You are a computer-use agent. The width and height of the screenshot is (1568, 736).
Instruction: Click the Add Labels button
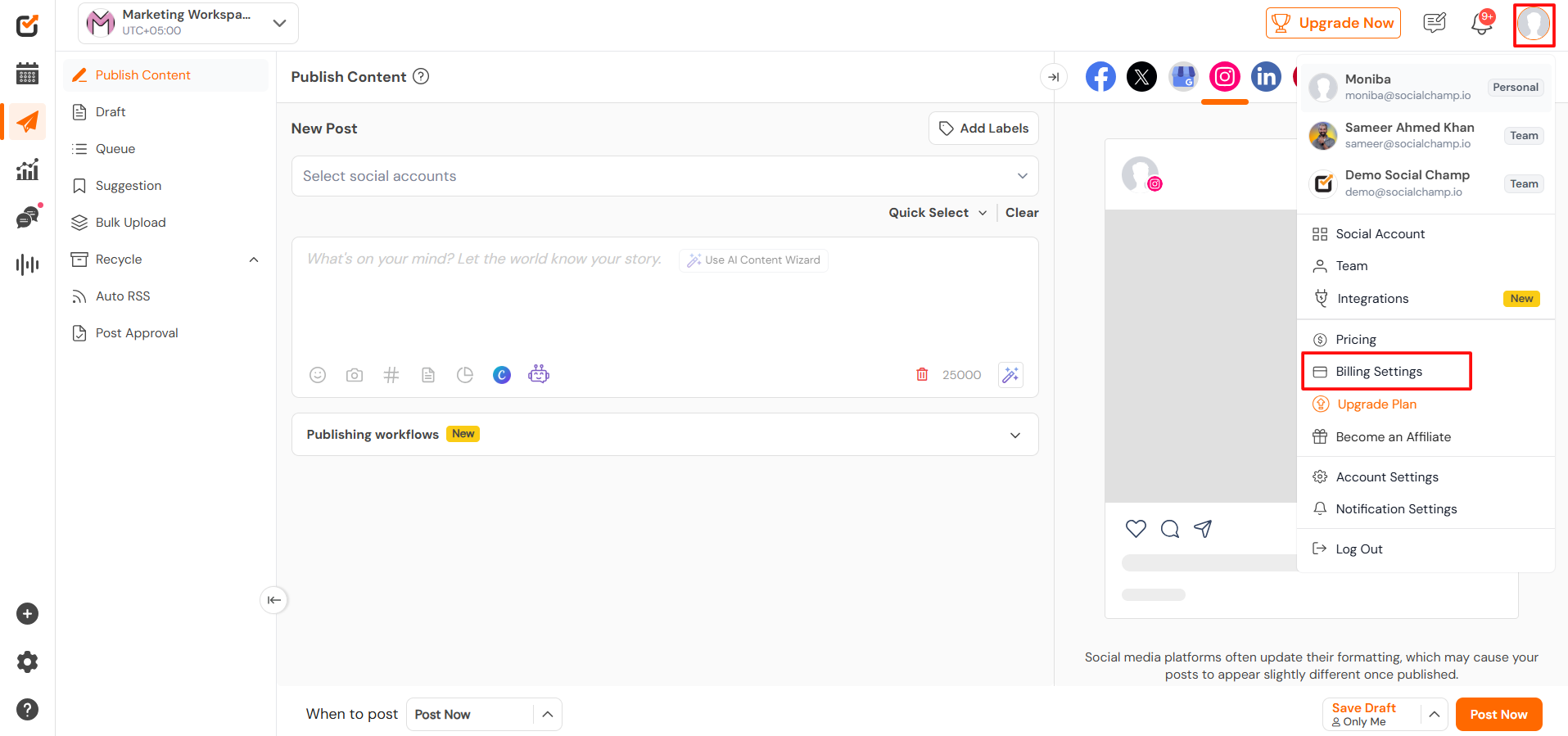click(x=983, y=129)
